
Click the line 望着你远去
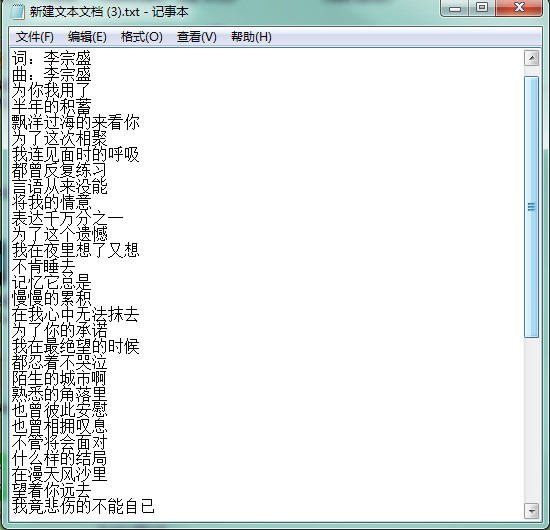click(x=52, y=491)
